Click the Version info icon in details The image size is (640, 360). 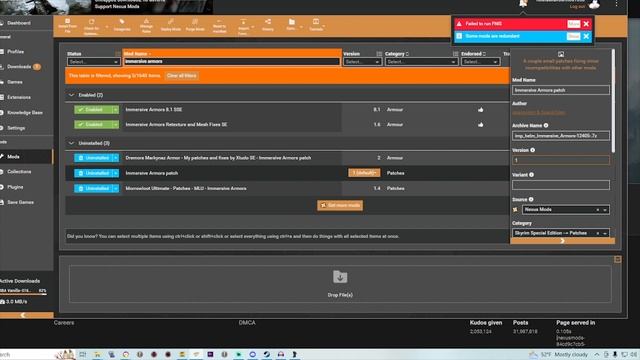coord(533,150)
